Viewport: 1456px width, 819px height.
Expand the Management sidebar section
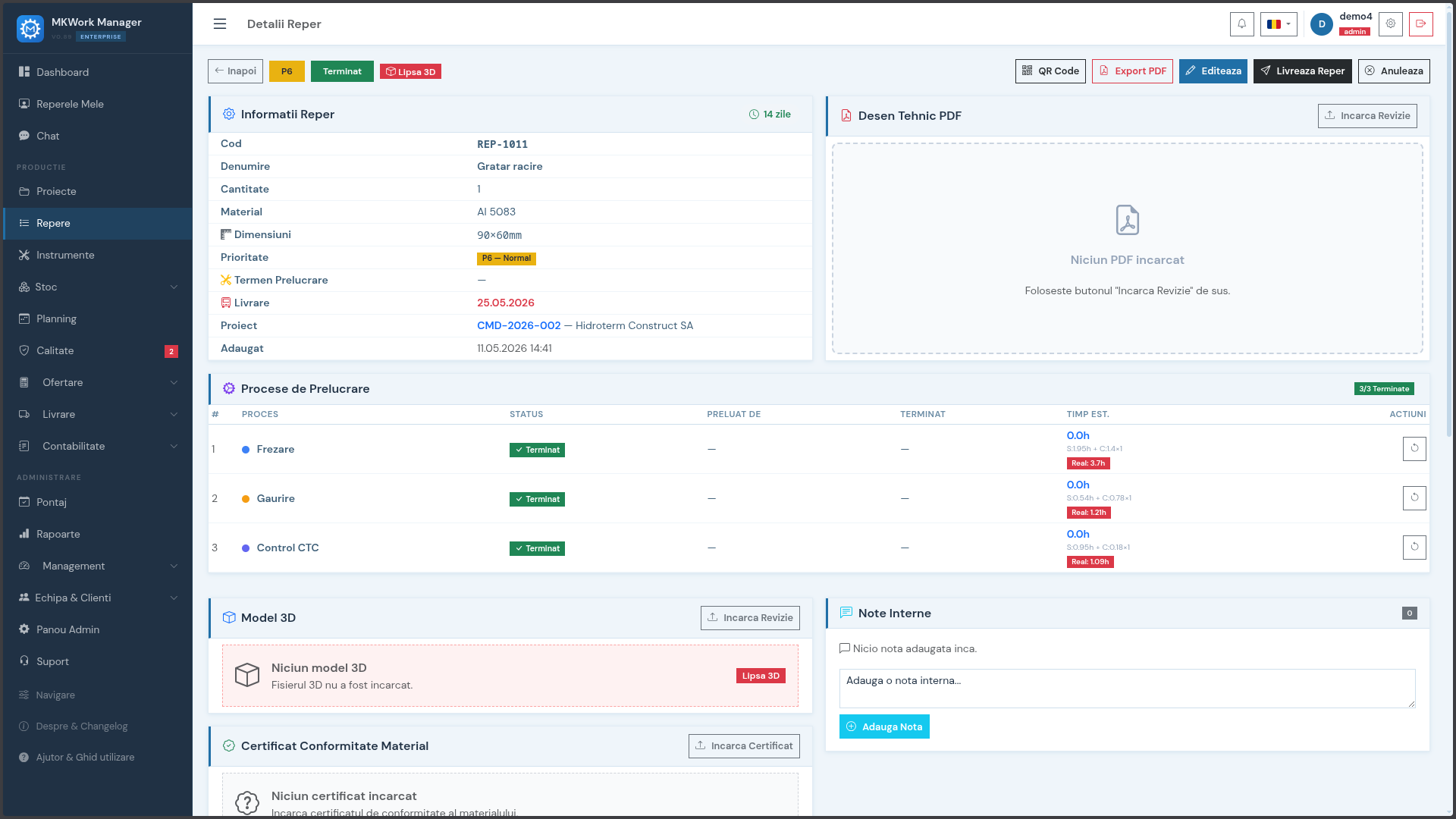[x=98, y=566]
